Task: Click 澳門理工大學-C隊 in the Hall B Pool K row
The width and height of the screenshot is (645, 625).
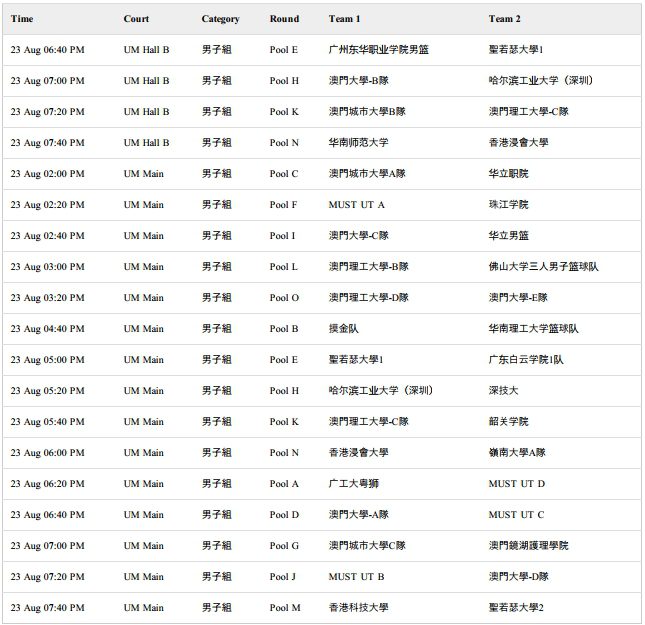Action: (529, 112)
